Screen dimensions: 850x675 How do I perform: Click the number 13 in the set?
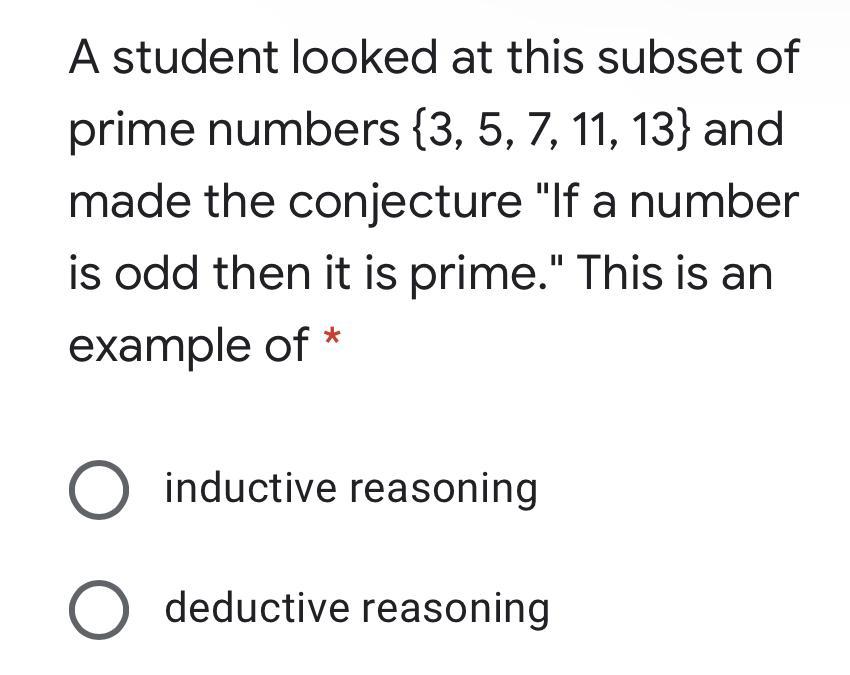pos(653,130)
